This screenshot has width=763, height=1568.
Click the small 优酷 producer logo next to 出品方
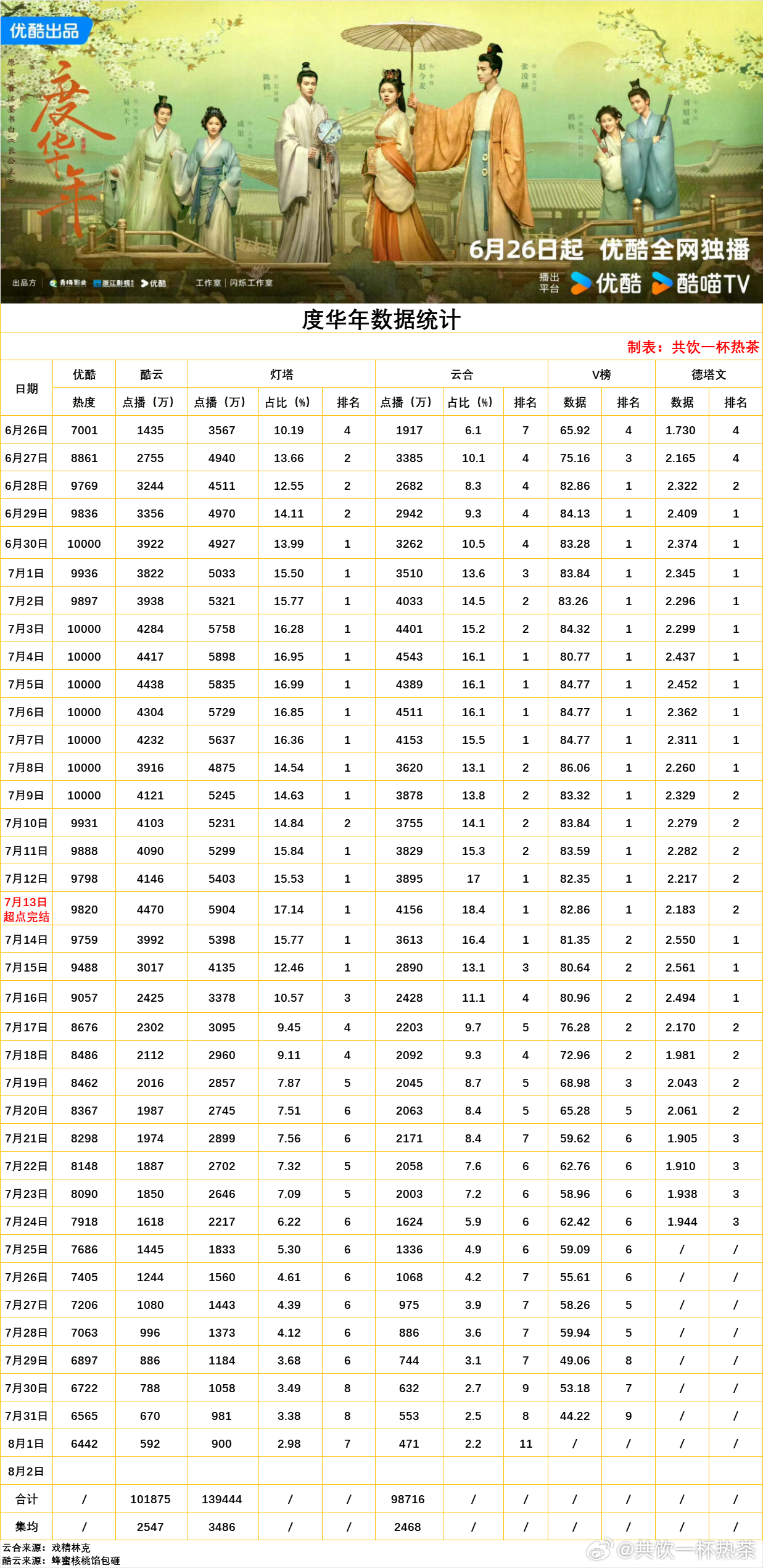click(x=154, y=283)
